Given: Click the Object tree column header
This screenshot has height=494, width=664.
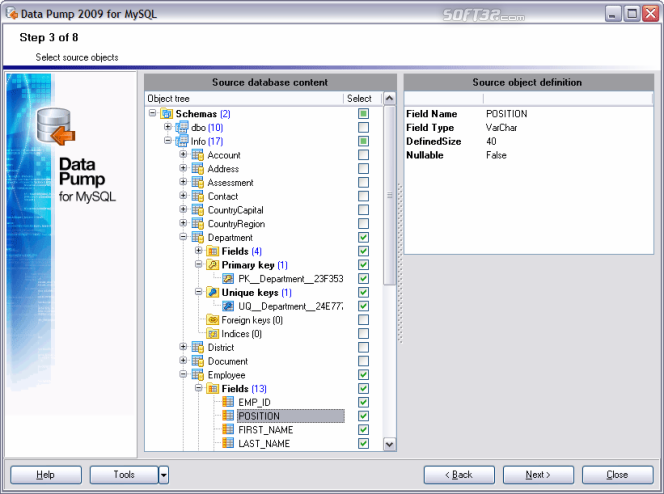Looking at the screenshot, I should coord(244,99).
